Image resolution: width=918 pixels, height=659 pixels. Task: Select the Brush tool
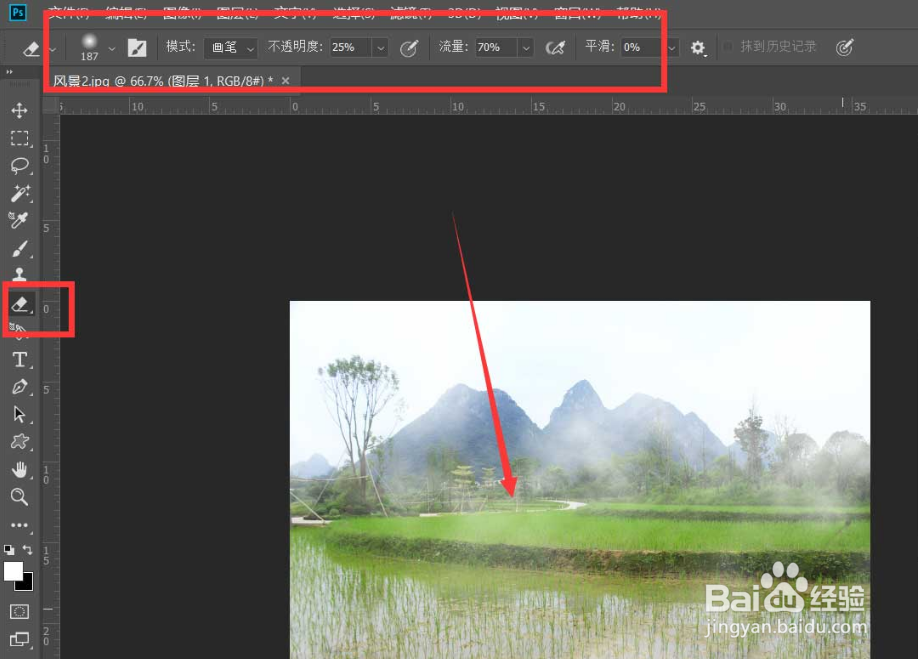[19, 249]
